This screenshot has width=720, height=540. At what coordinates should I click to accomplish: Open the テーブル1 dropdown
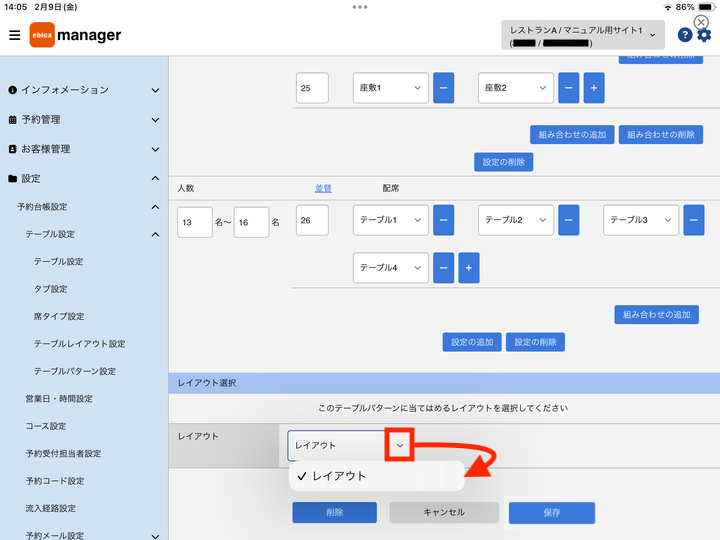click(391, 220)
